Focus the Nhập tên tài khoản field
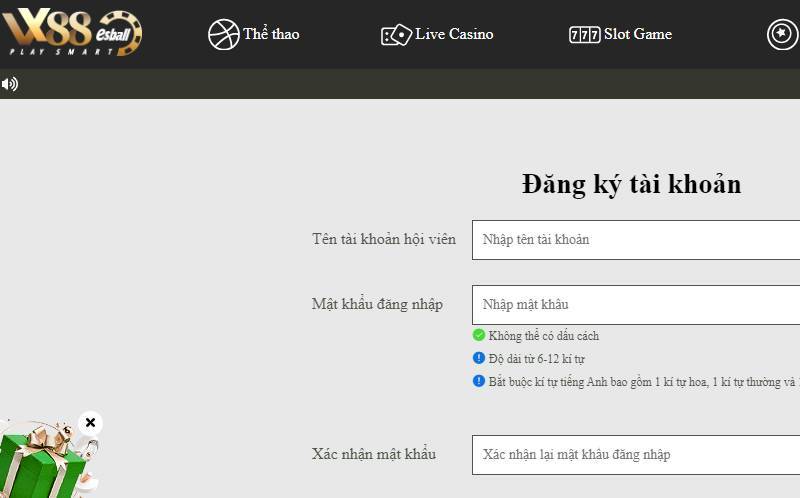800x498 pixels. 636,240
